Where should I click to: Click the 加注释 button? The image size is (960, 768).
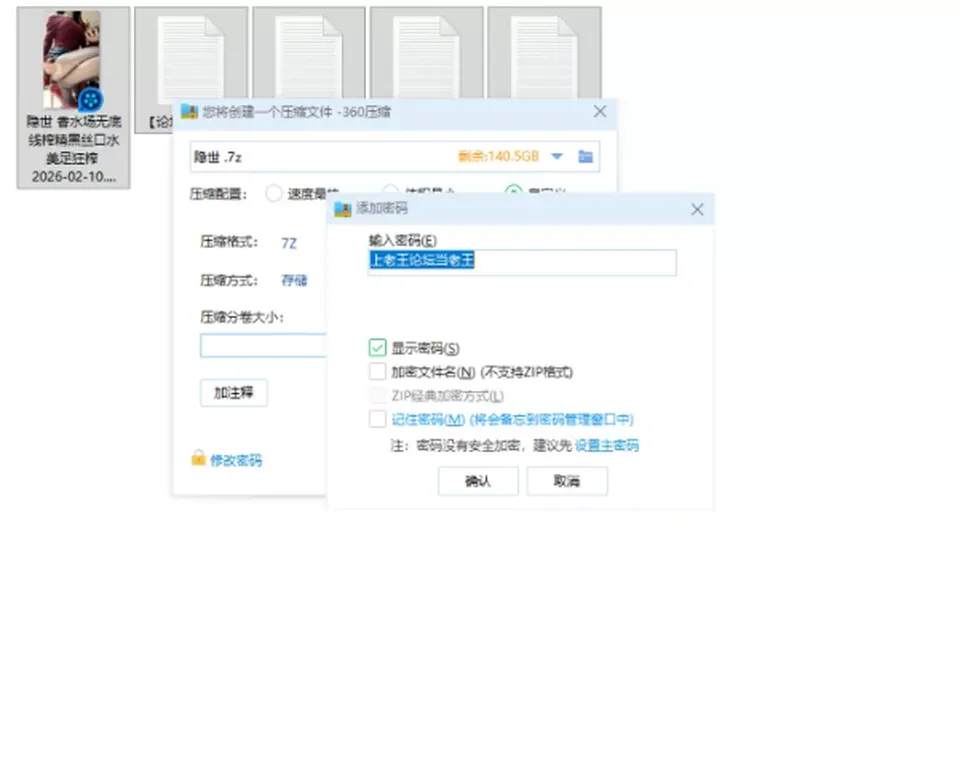[x=234, y=393]
